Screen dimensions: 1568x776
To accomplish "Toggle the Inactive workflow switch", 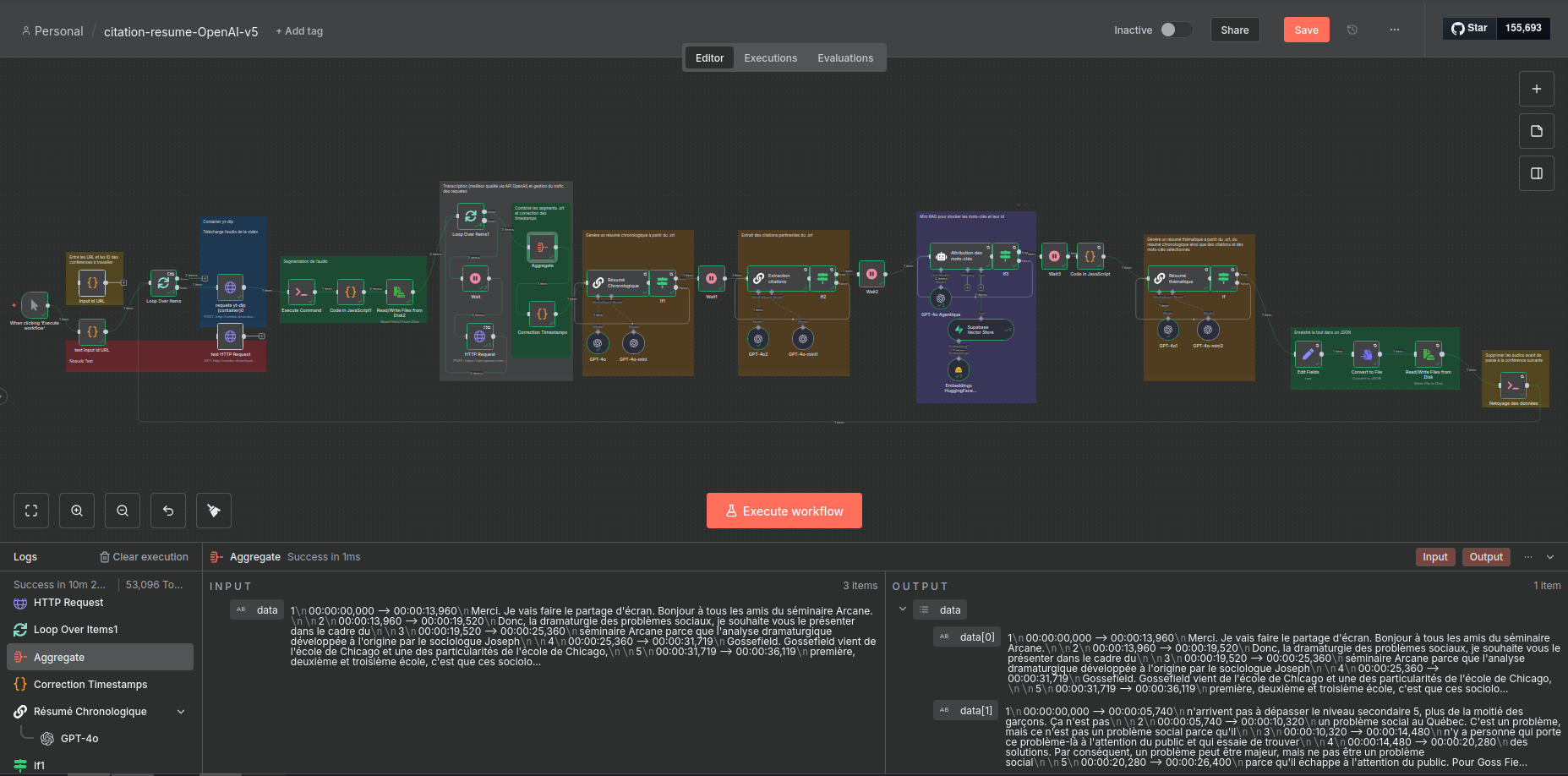I will 1175,30.
